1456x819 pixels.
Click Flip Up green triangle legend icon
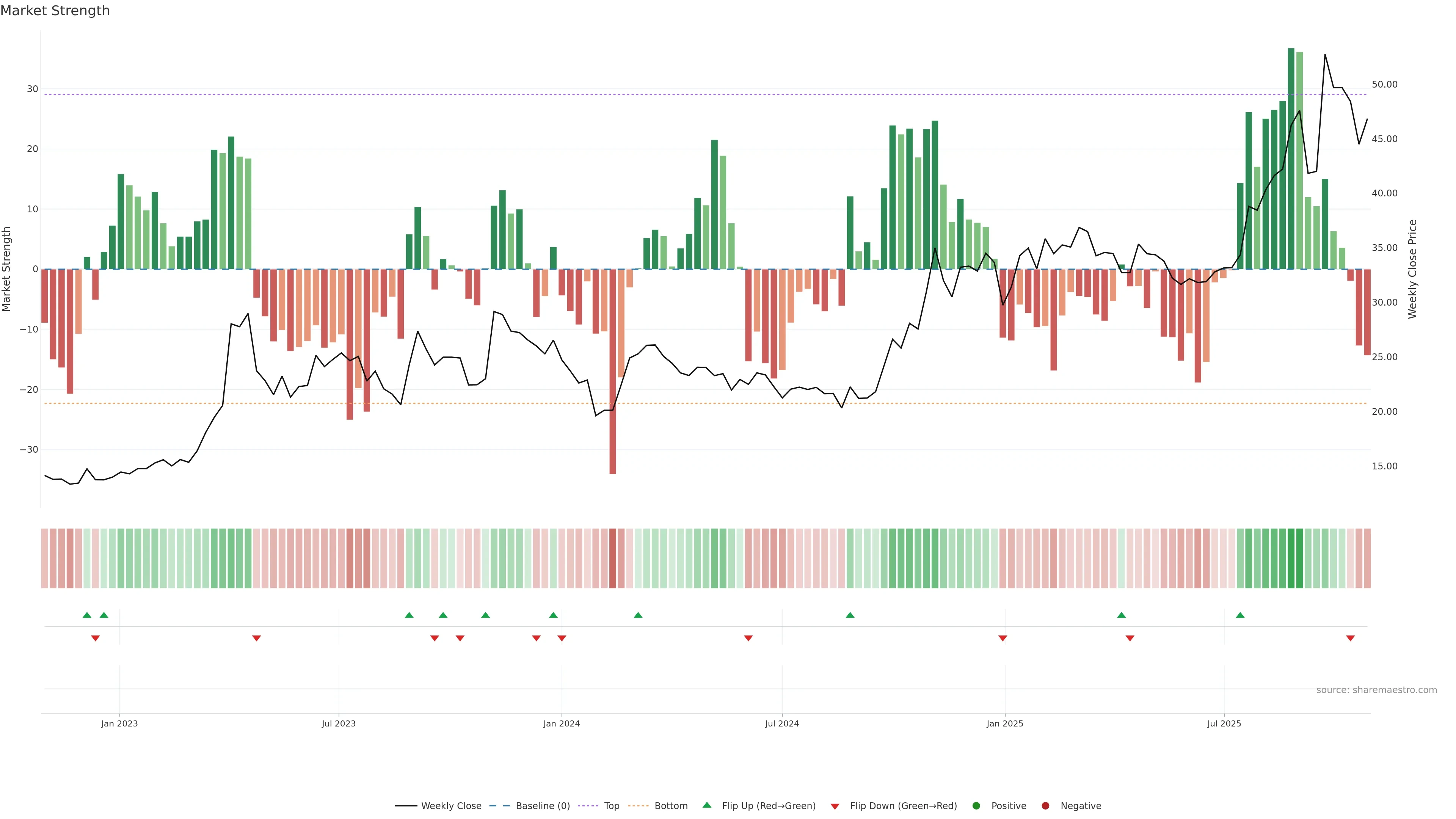click(x=706, y=805)
